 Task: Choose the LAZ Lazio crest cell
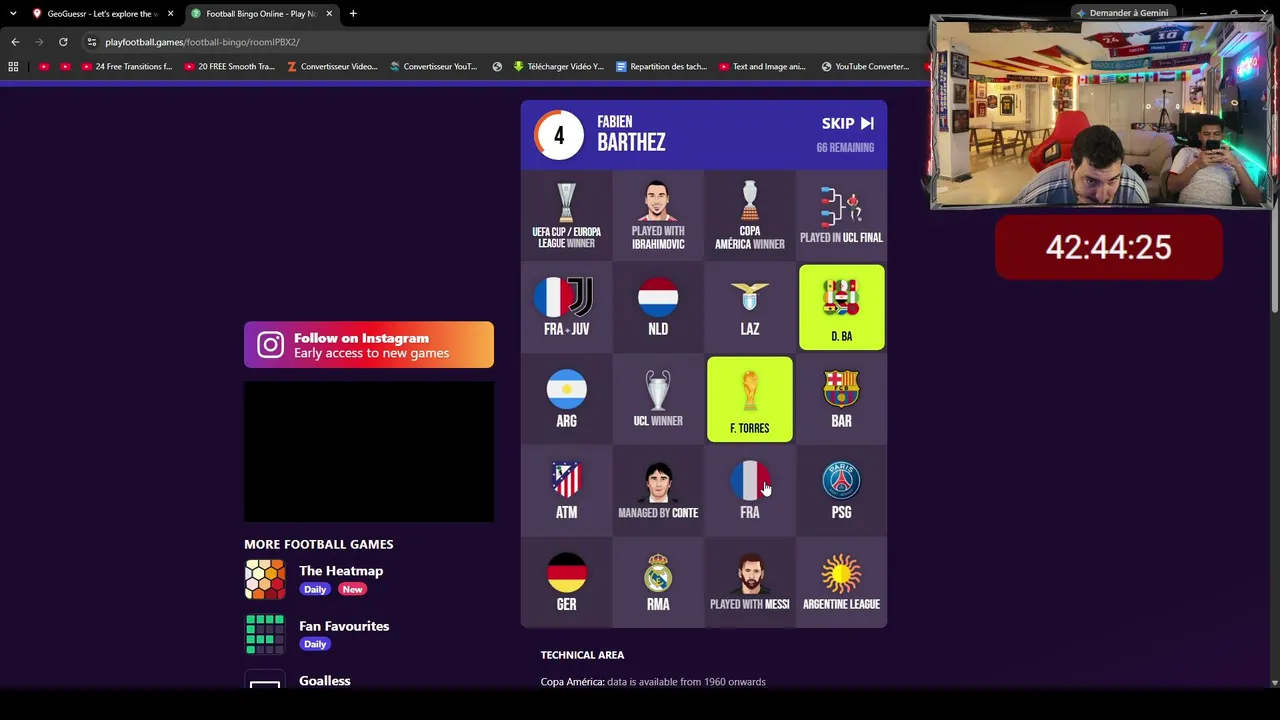click(750, 308)
